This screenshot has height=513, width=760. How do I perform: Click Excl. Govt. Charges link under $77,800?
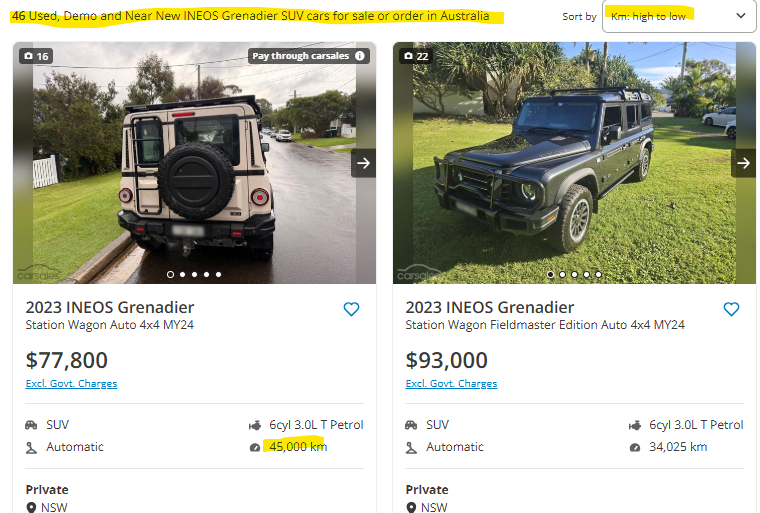click(71, 384)
